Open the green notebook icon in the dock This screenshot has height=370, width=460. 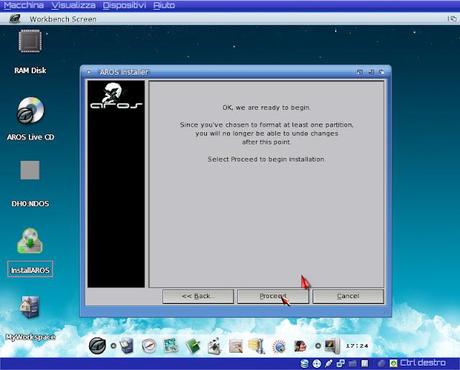pyautogui.click(x=193, y=346)
